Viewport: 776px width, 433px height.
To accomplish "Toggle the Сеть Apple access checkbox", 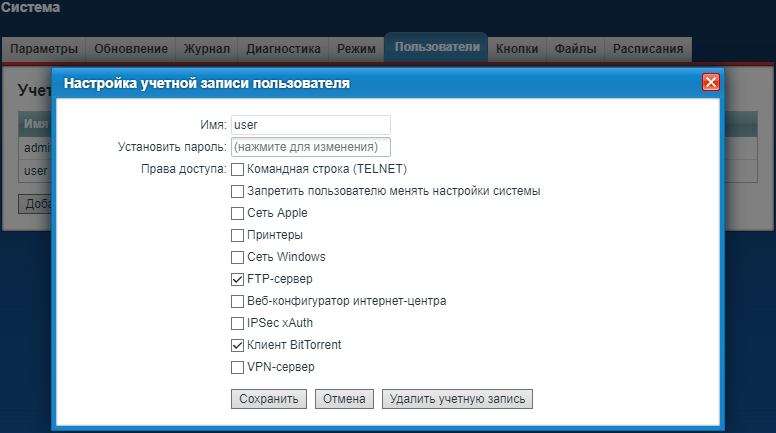I will (x=238, y=213).
